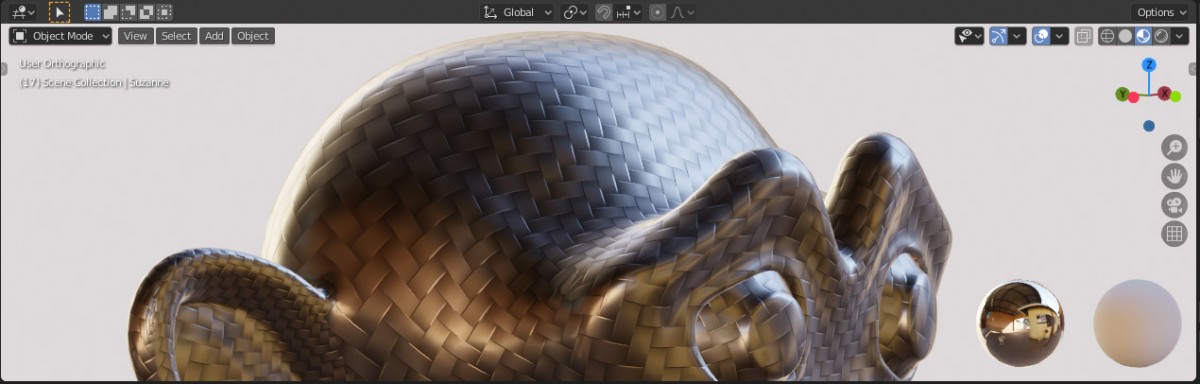Click the diffuse matte preview sphere
1200x384 pixels.
tap(1137, 323)
